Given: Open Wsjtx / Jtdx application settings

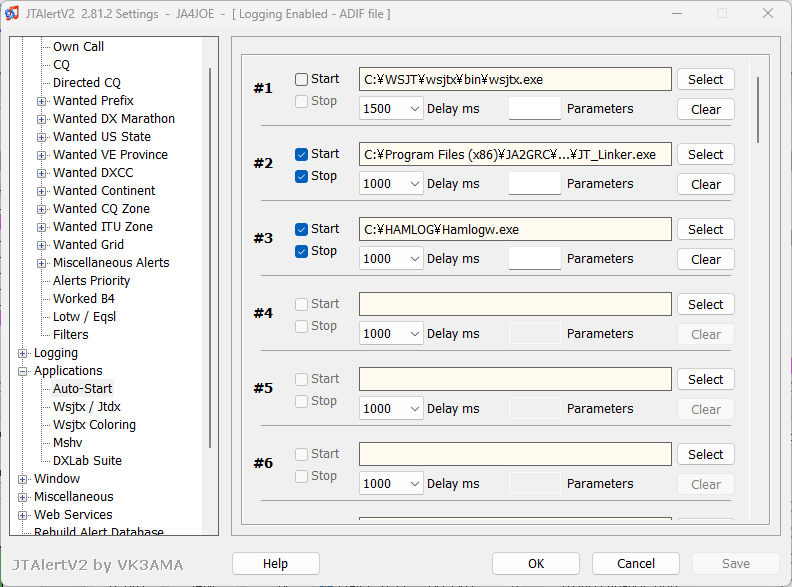Looking at the screenshot, I should coord(87,407).
